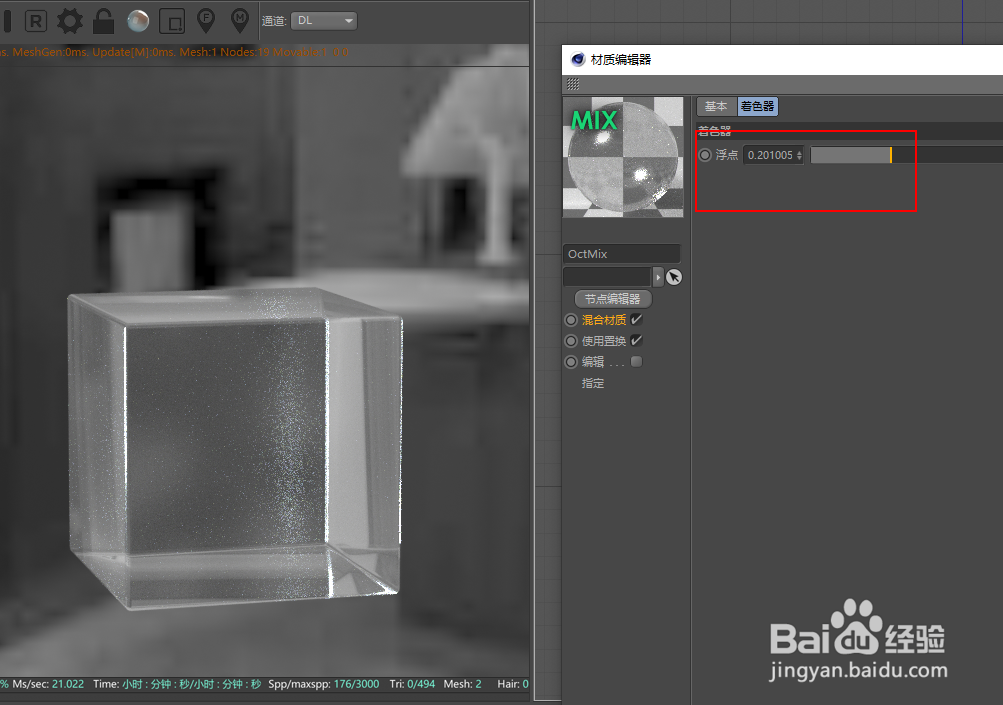Toggle the 使用置换 circle button
The width and height of the screenshot is (1003, 705).
pyautogui.click(x=571, y=341)
